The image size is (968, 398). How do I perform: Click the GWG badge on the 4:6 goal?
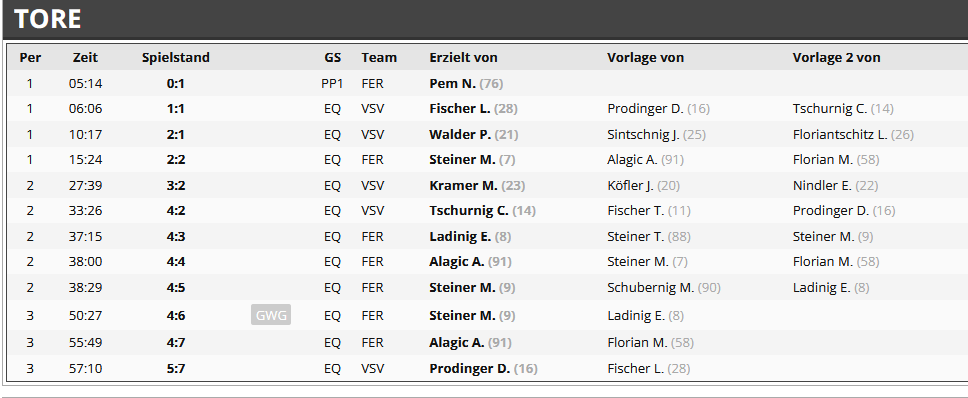[x=271, y=315]
